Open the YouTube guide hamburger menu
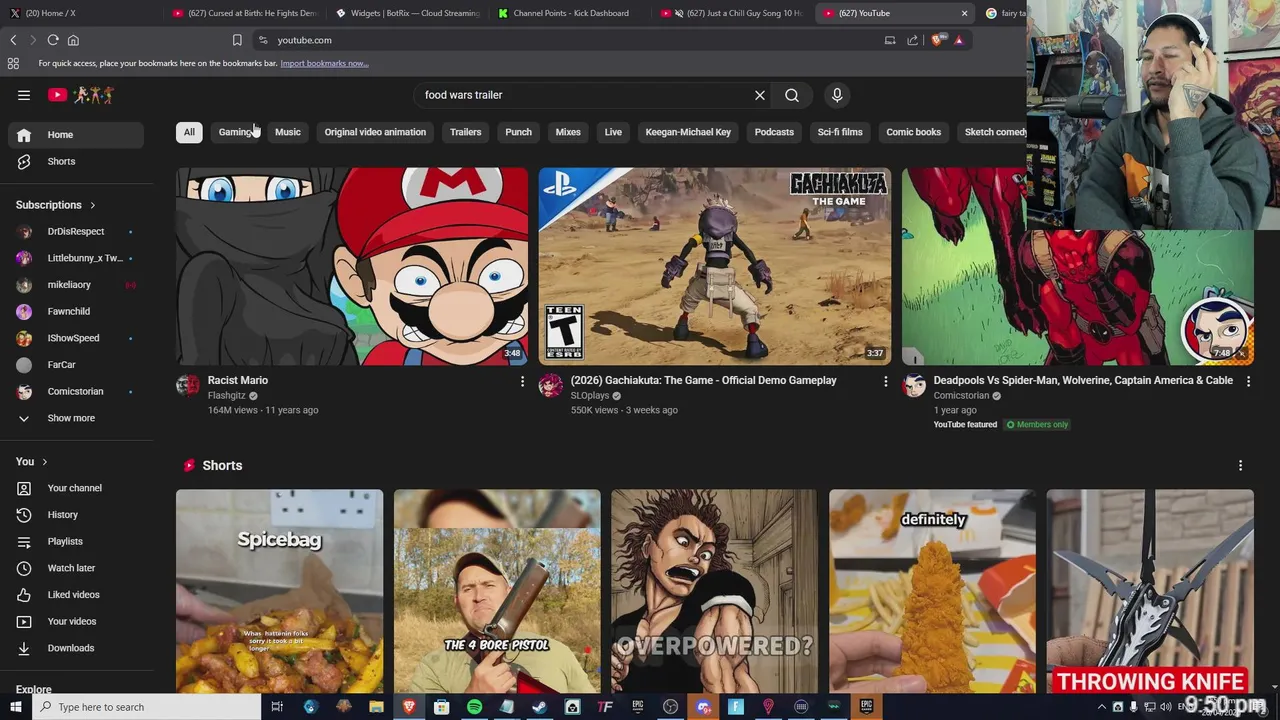The width and height of the screenshot is (1280, 720). coord(24,95)
